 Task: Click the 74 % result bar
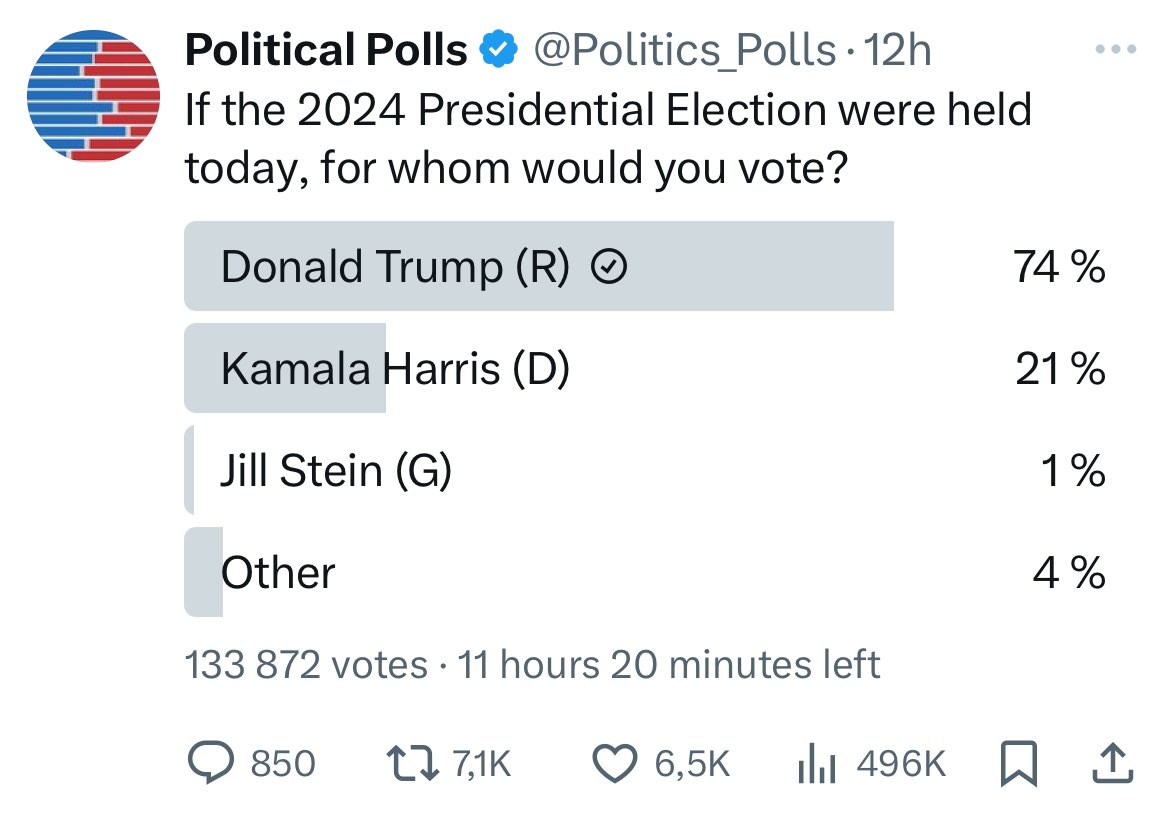539,266
